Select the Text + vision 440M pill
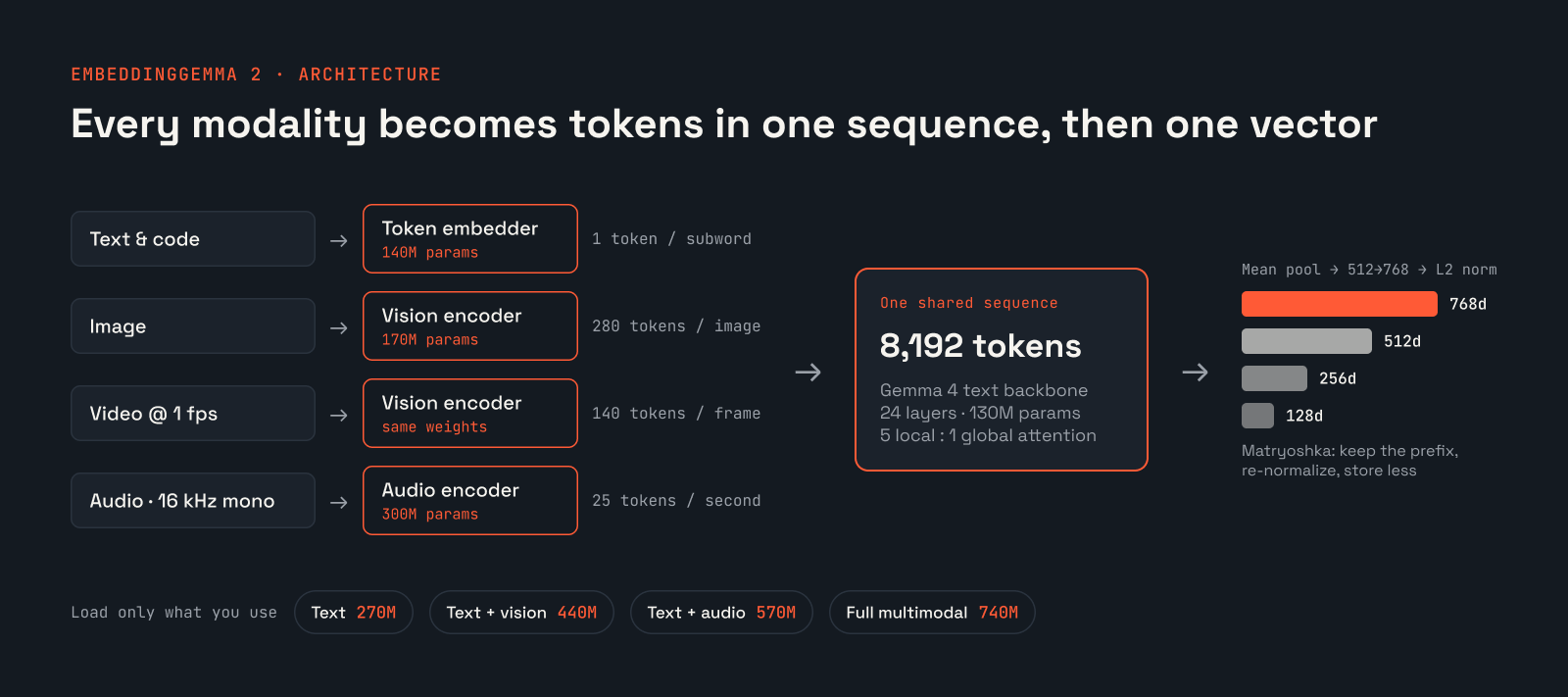The height and width of the screenshot is (697, 1568). tap(521, 612)
